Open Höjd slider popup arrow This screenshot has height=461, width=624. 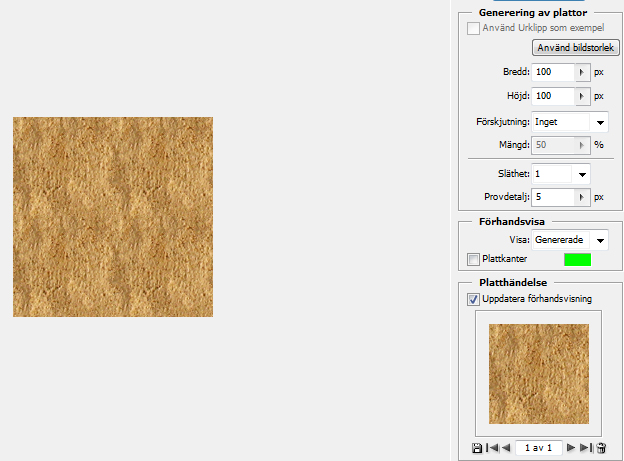583,96
